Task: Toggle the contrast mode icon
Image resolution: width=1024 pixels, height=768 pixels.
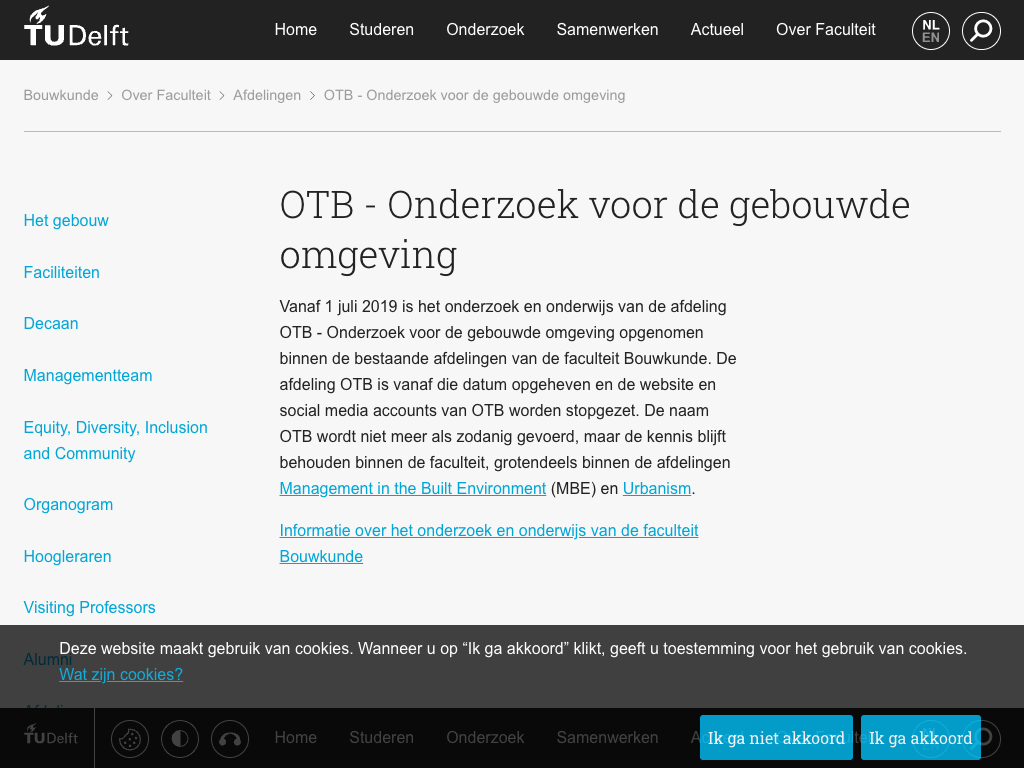Action: coord(180,739)
